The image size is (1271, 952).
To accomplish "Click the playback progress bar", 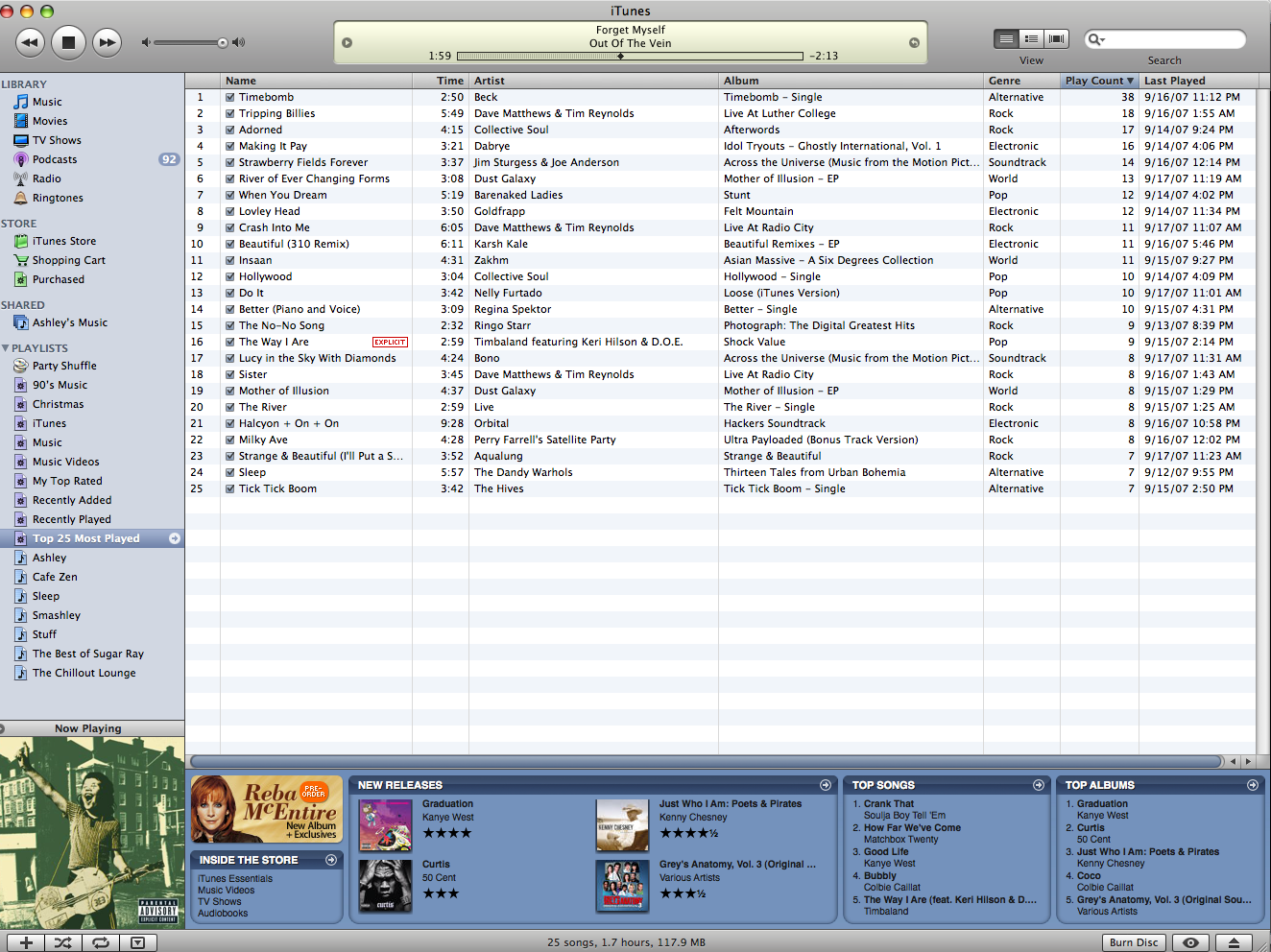I will tap(630, 56).
